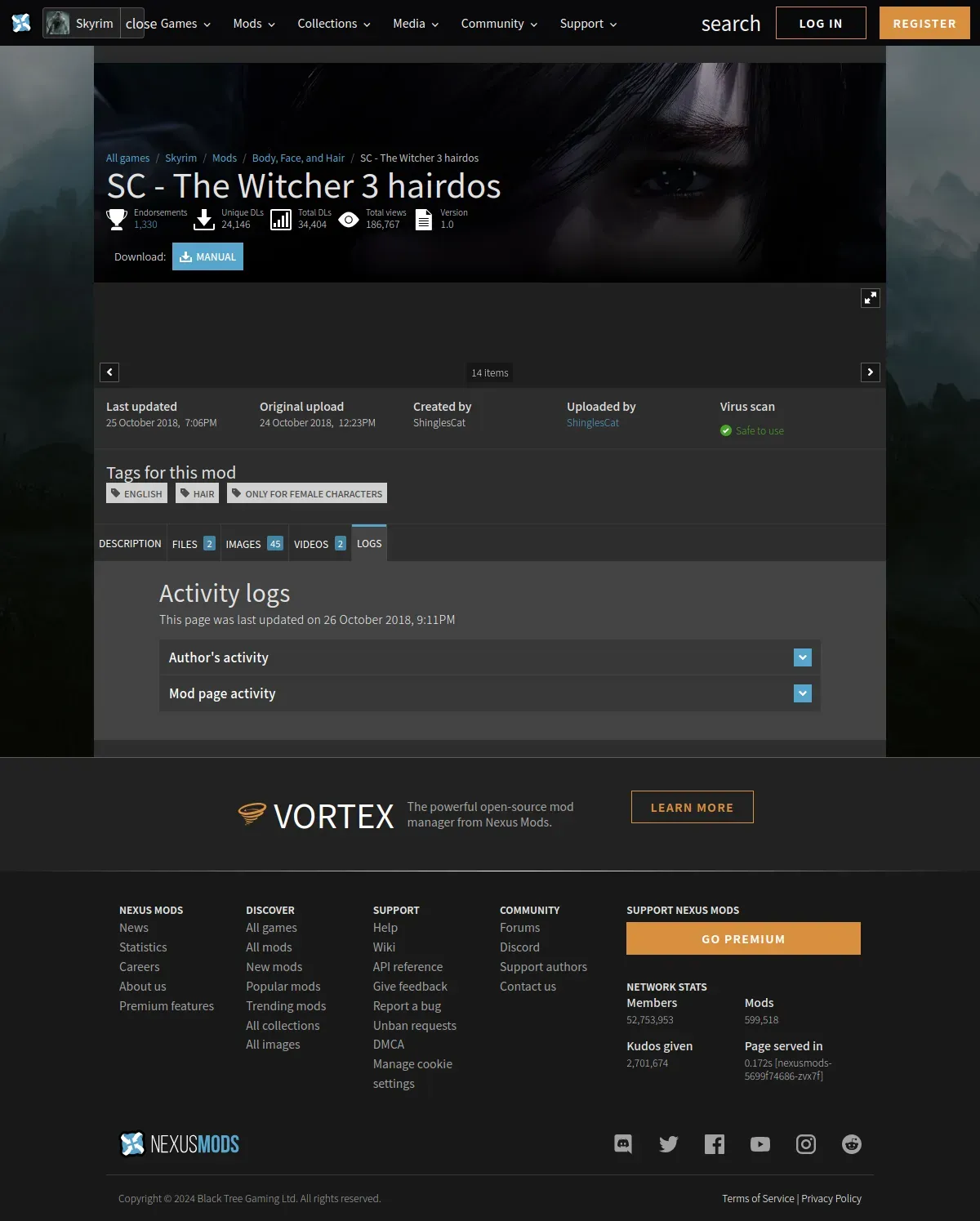Go to previous gallery image arrow
The width and height of the screenshot is (980, 1221).
[109, 372]
